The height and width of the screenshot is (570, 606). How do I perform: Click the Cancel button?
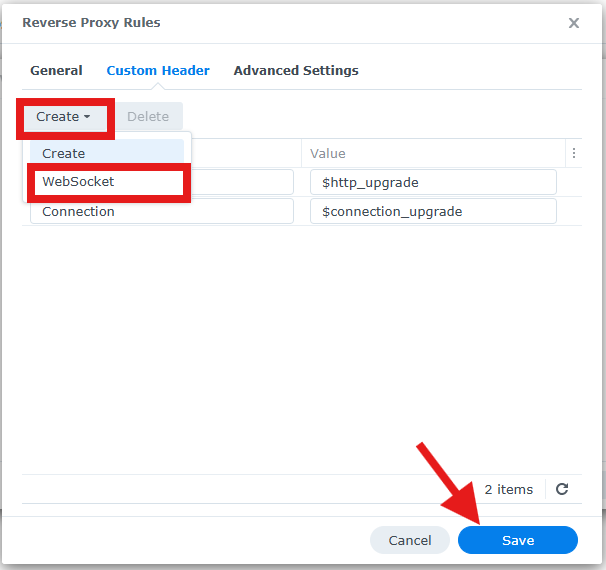click(410, 540)
